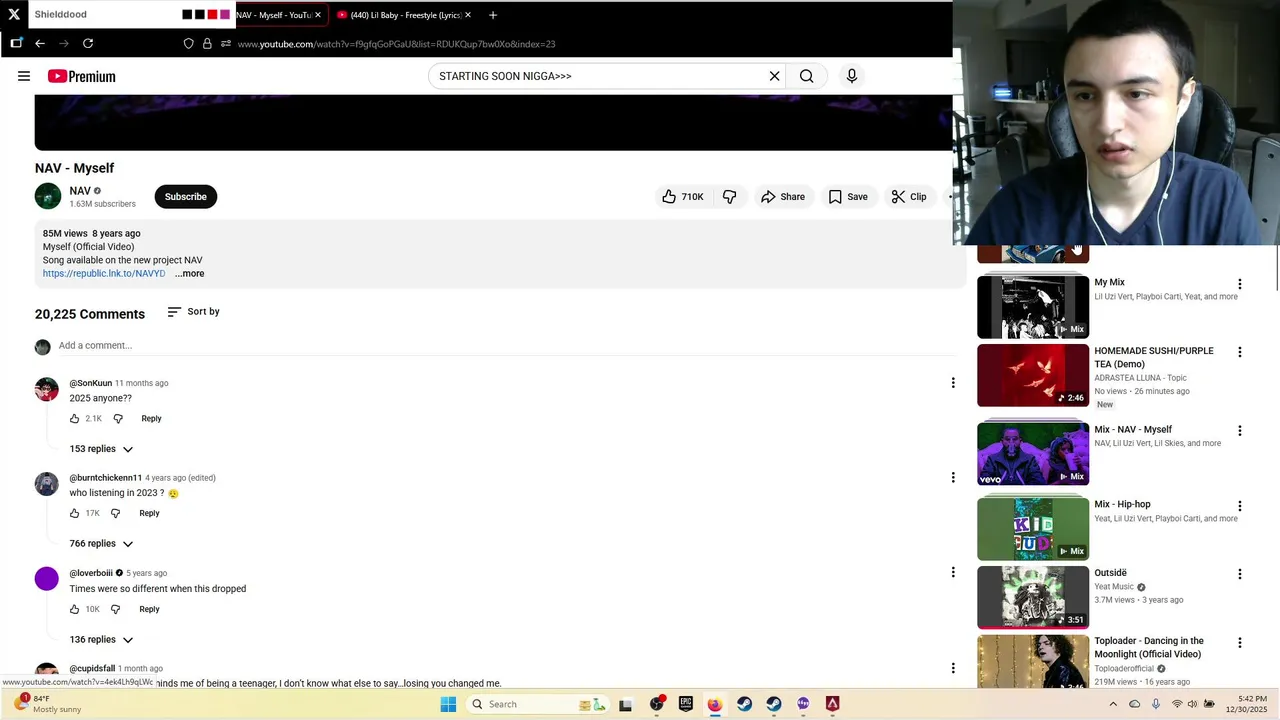Share the video using the Share button
The height and width of the screenshot is (720, 1280).
783,197
